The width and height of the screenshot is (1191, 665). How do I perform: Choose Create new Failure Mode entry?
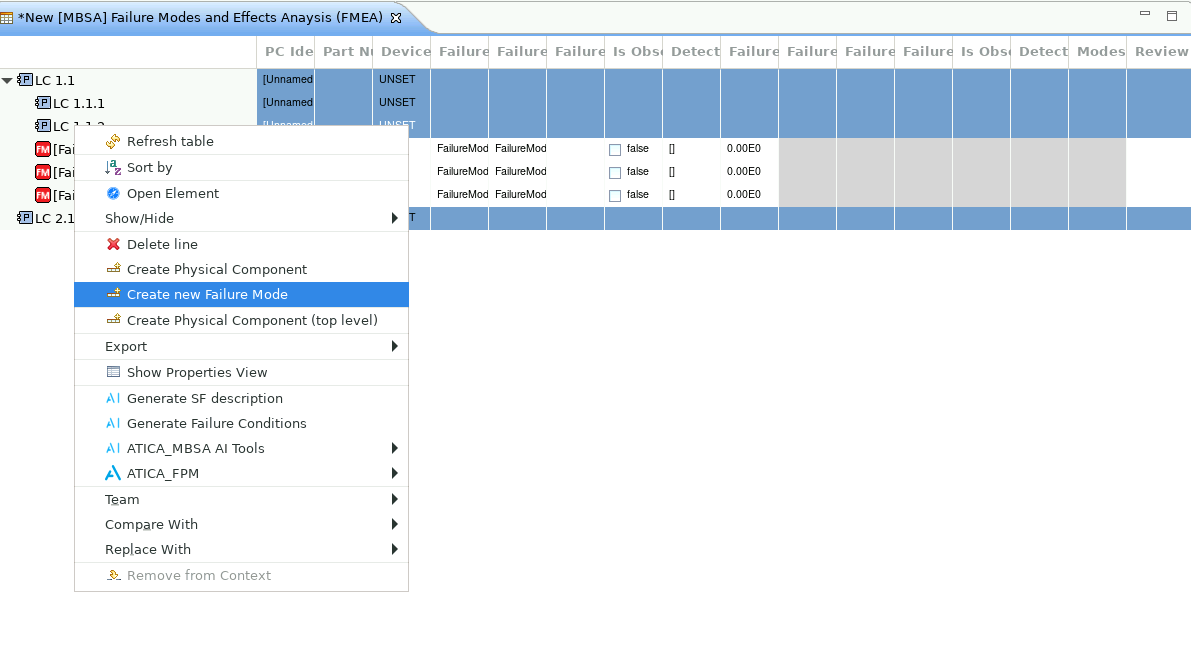[242, 294]
